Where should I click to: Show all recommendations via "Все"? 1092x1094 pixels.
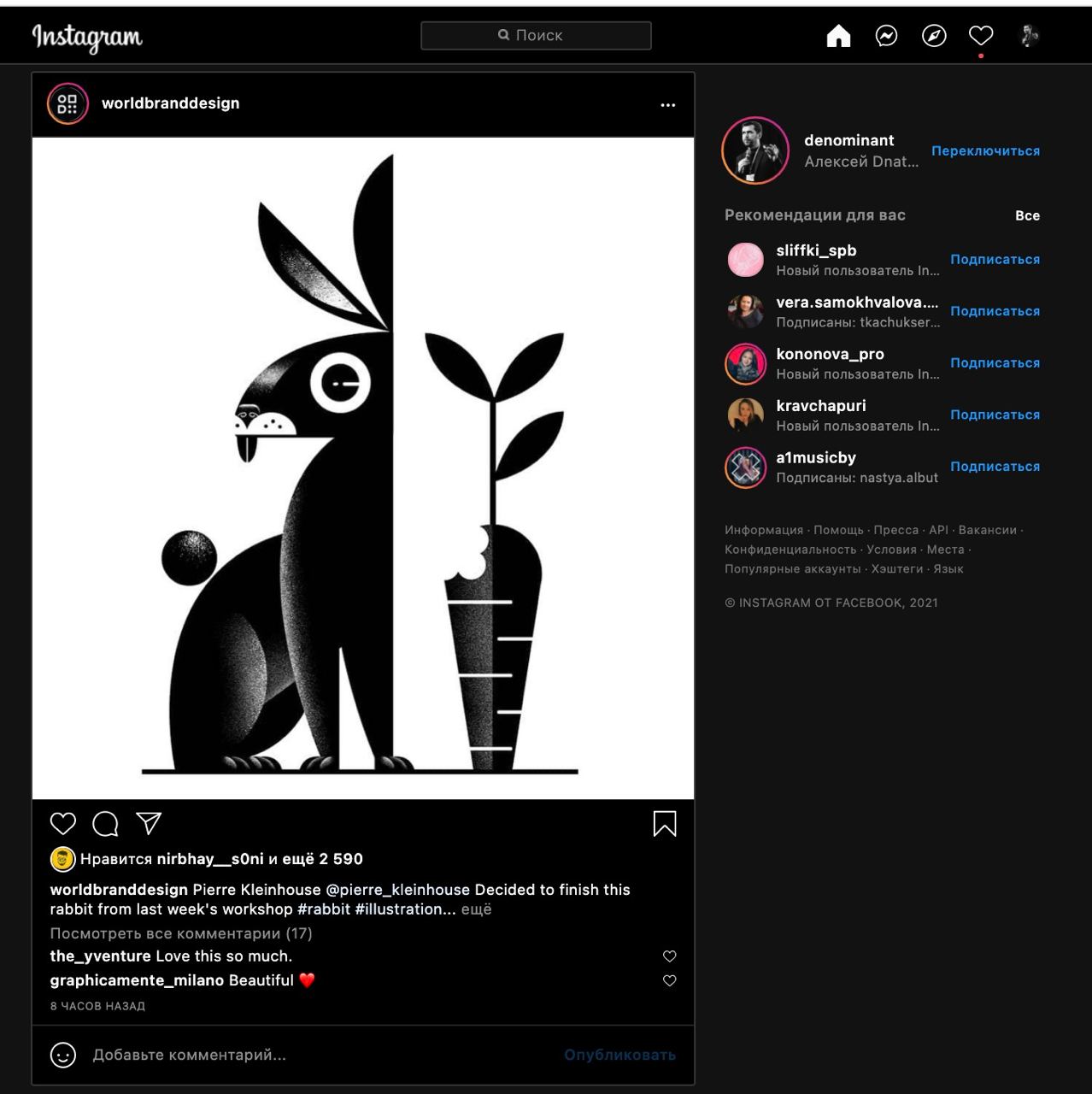click(x=1027, y=215)
